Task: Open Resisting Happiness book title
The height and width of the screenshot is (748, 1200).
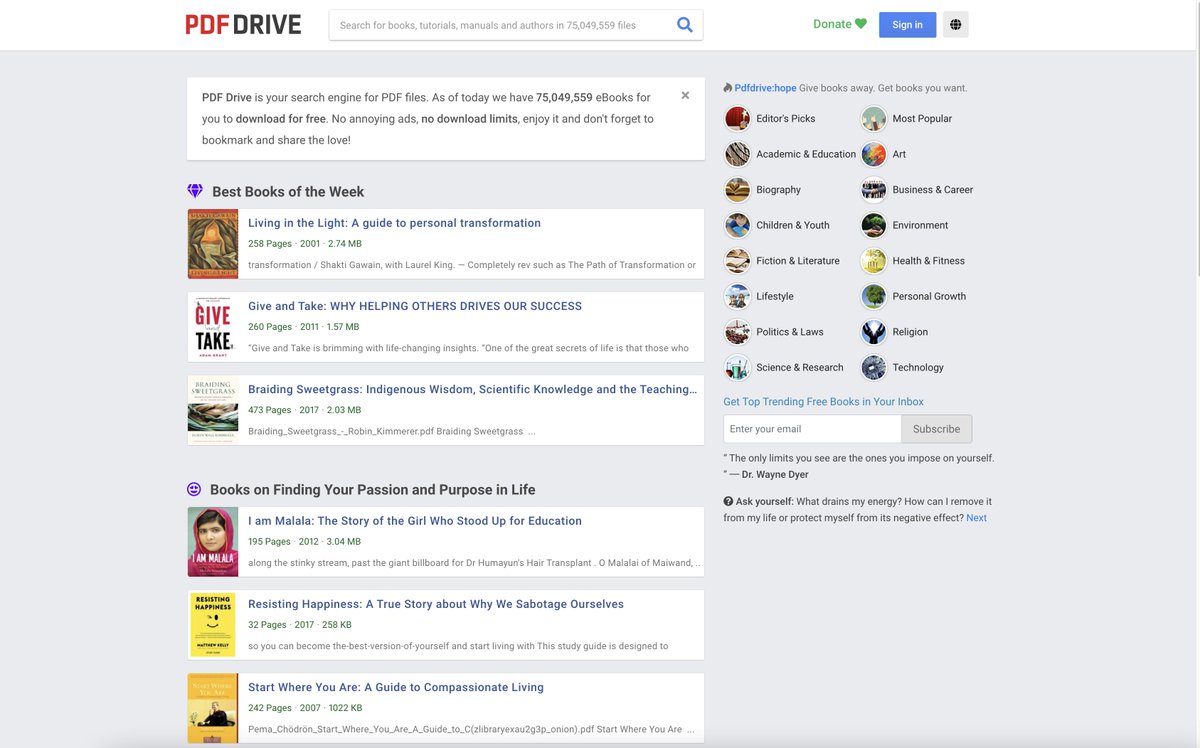Action: pos(436,604)
